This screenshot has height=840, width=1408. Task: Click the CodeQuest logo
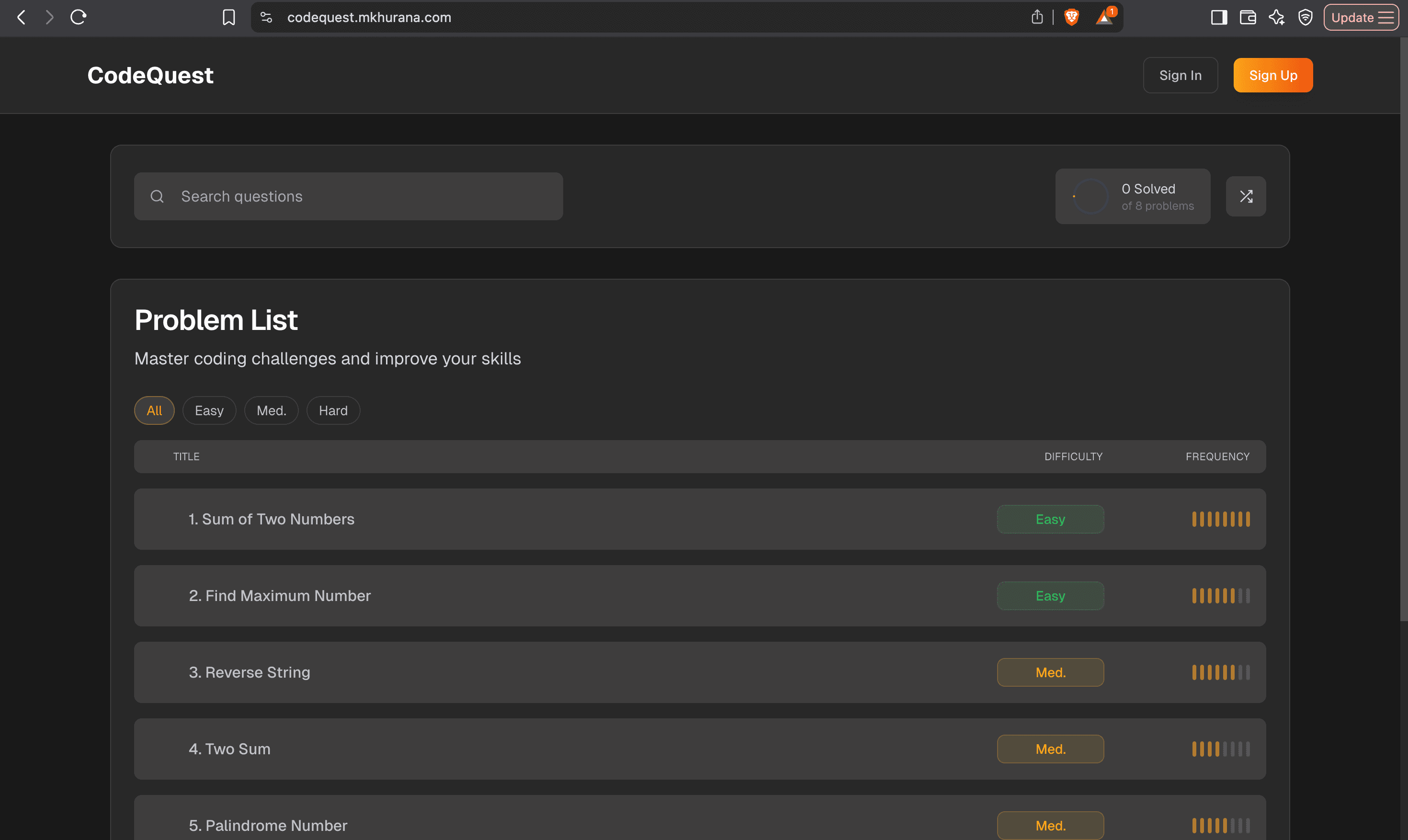click(x=150, y=75)
